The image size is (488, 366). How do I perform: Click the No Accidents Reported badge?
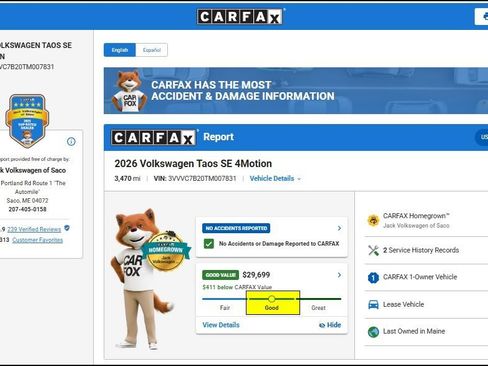(x=236, y=228)
